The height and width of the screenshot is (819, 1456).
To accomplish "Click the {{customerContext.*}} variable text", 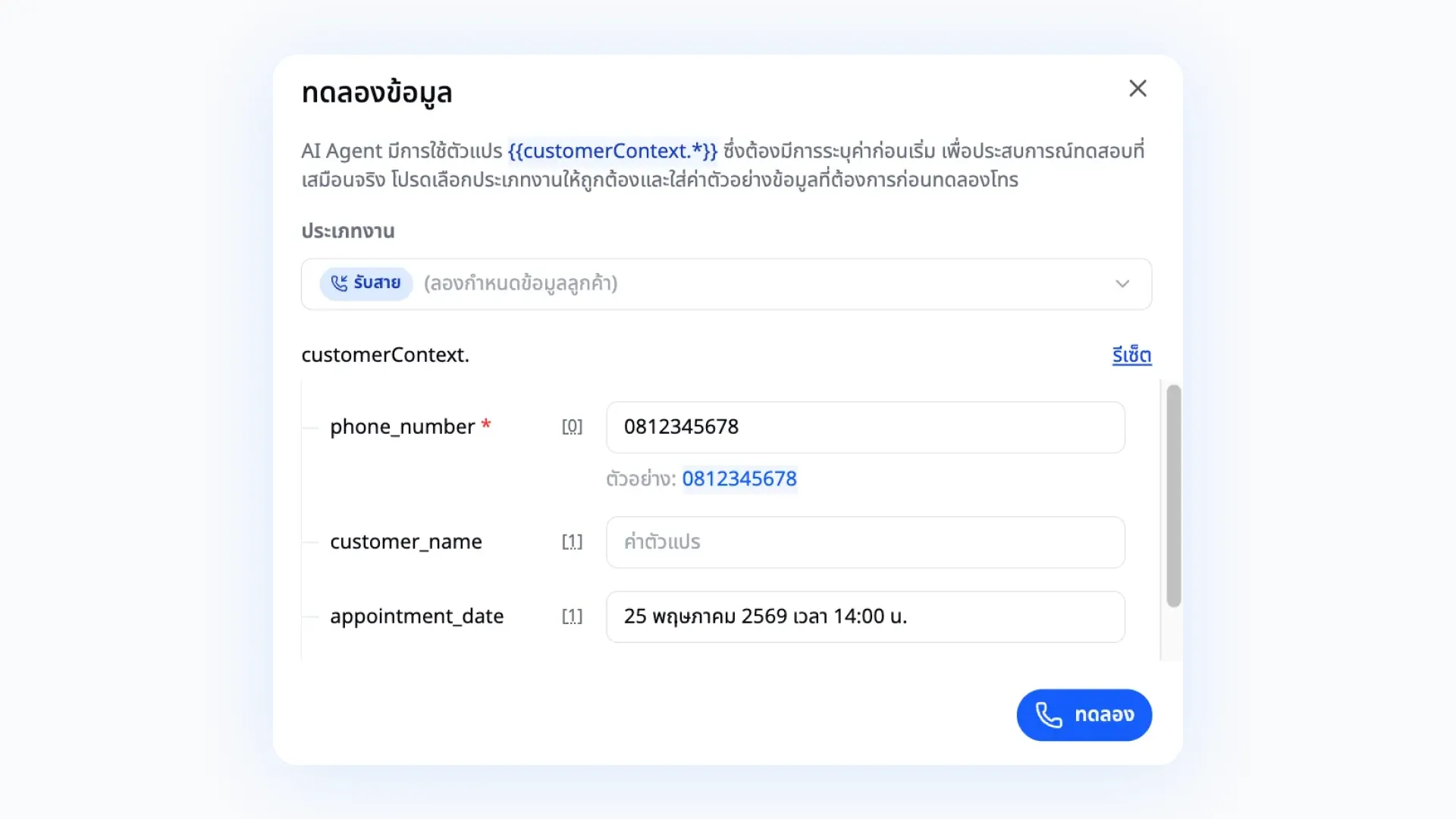I will [613, 151].
